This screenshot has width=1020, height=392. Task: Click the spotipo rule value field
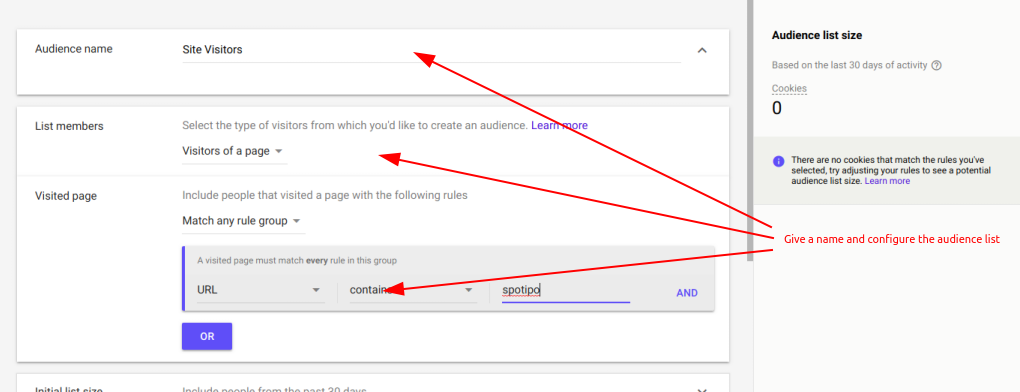click(x=566, y=291)
